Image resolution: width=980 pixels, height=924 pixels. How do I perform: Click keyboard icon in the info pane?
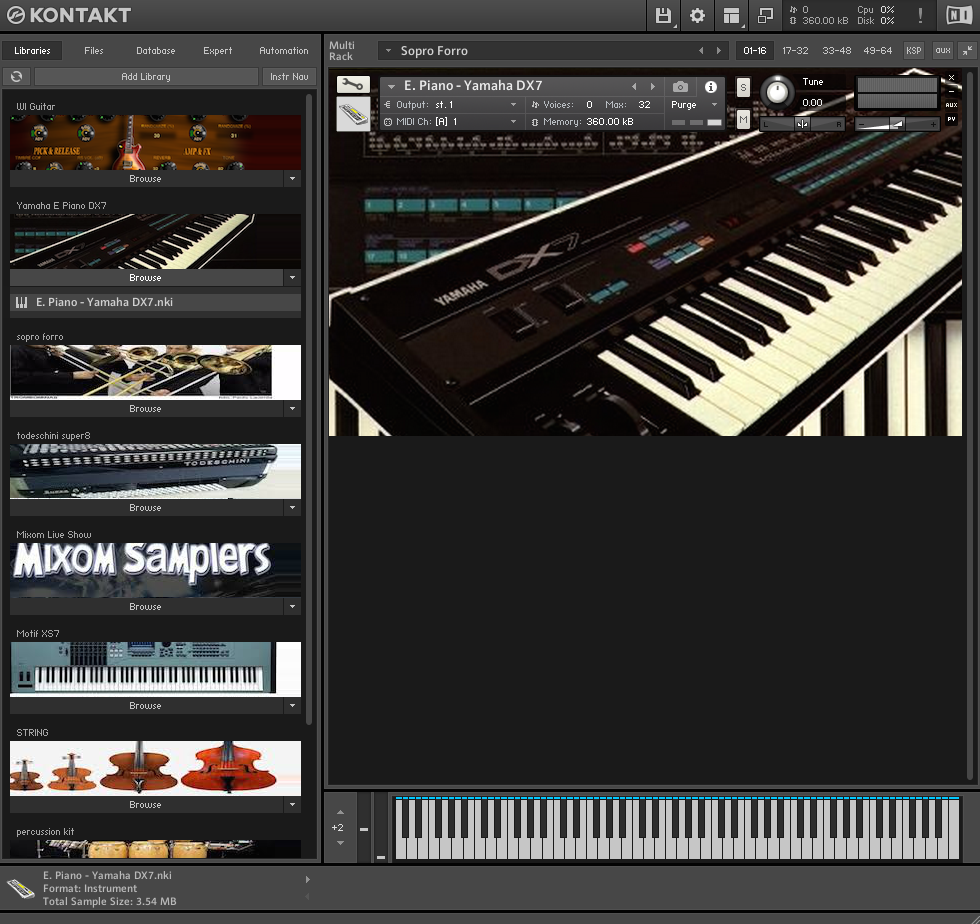[21, 888]
